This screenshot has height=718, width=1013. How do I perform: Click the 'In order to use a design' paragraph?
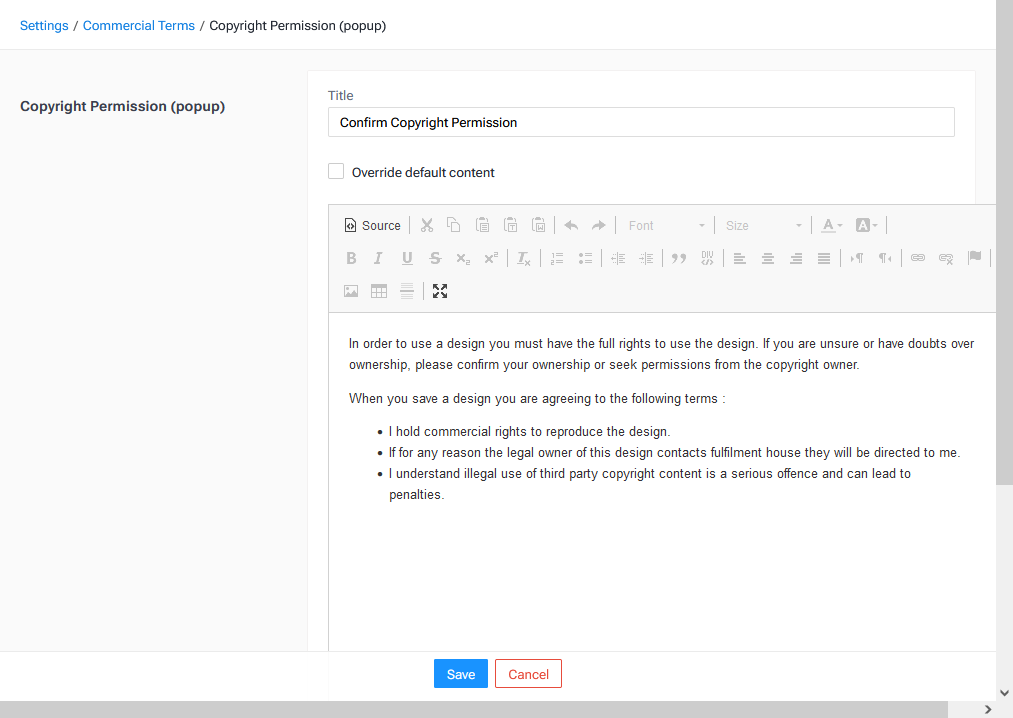(662, 354)
